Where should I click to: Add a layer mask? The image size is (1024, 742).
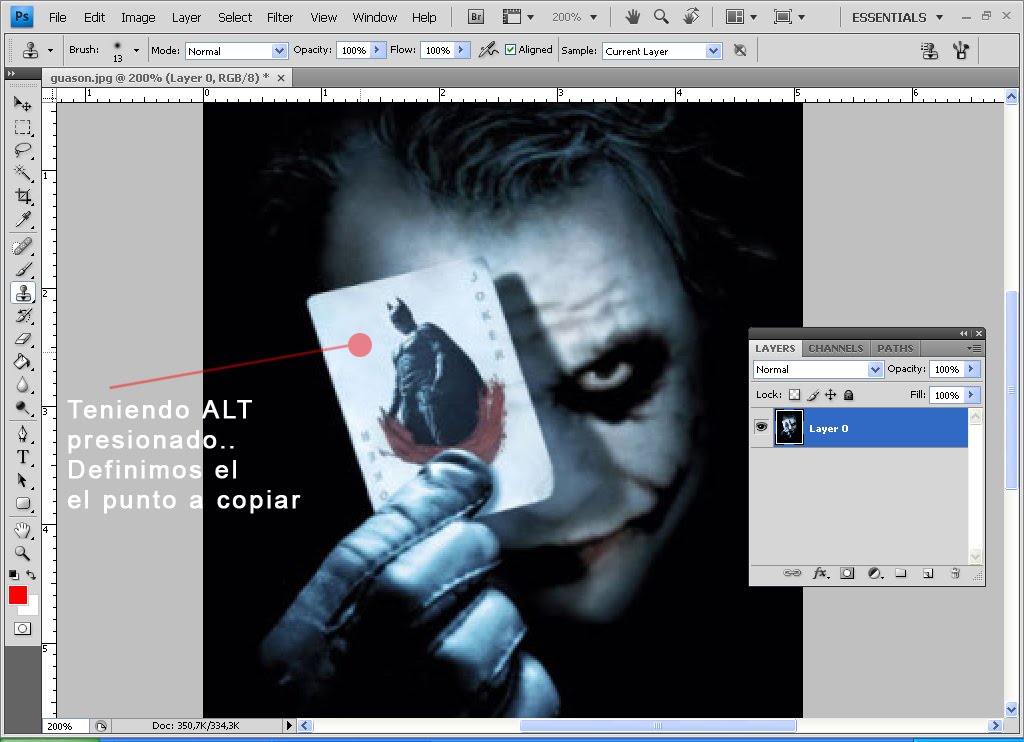pyautogui.click(x=847, y=573)
